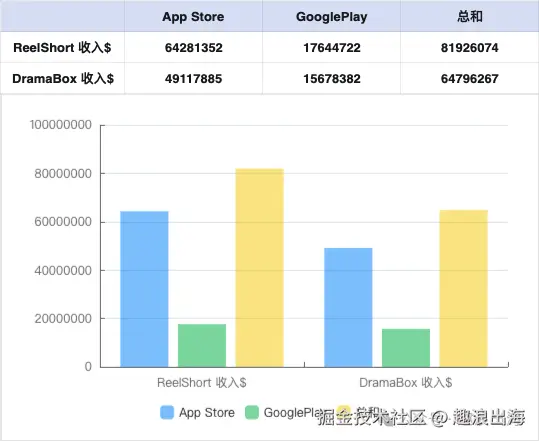Click the 100000000 y-axis label
The image size is (539, 441).
pos(61,125)
